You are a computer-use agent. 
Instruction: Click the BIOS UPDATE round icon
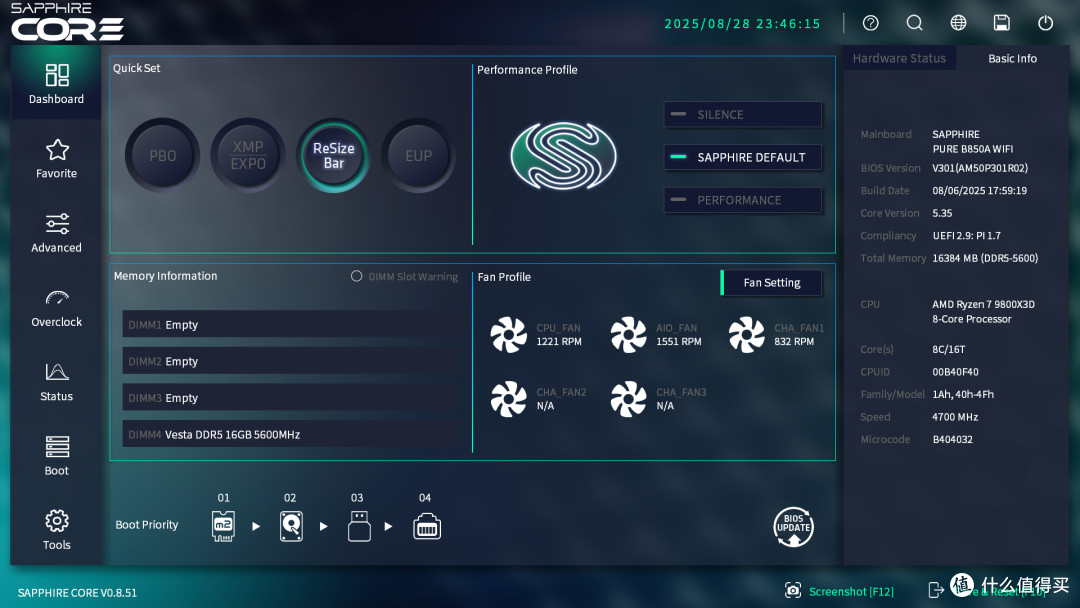click(793, 527)
